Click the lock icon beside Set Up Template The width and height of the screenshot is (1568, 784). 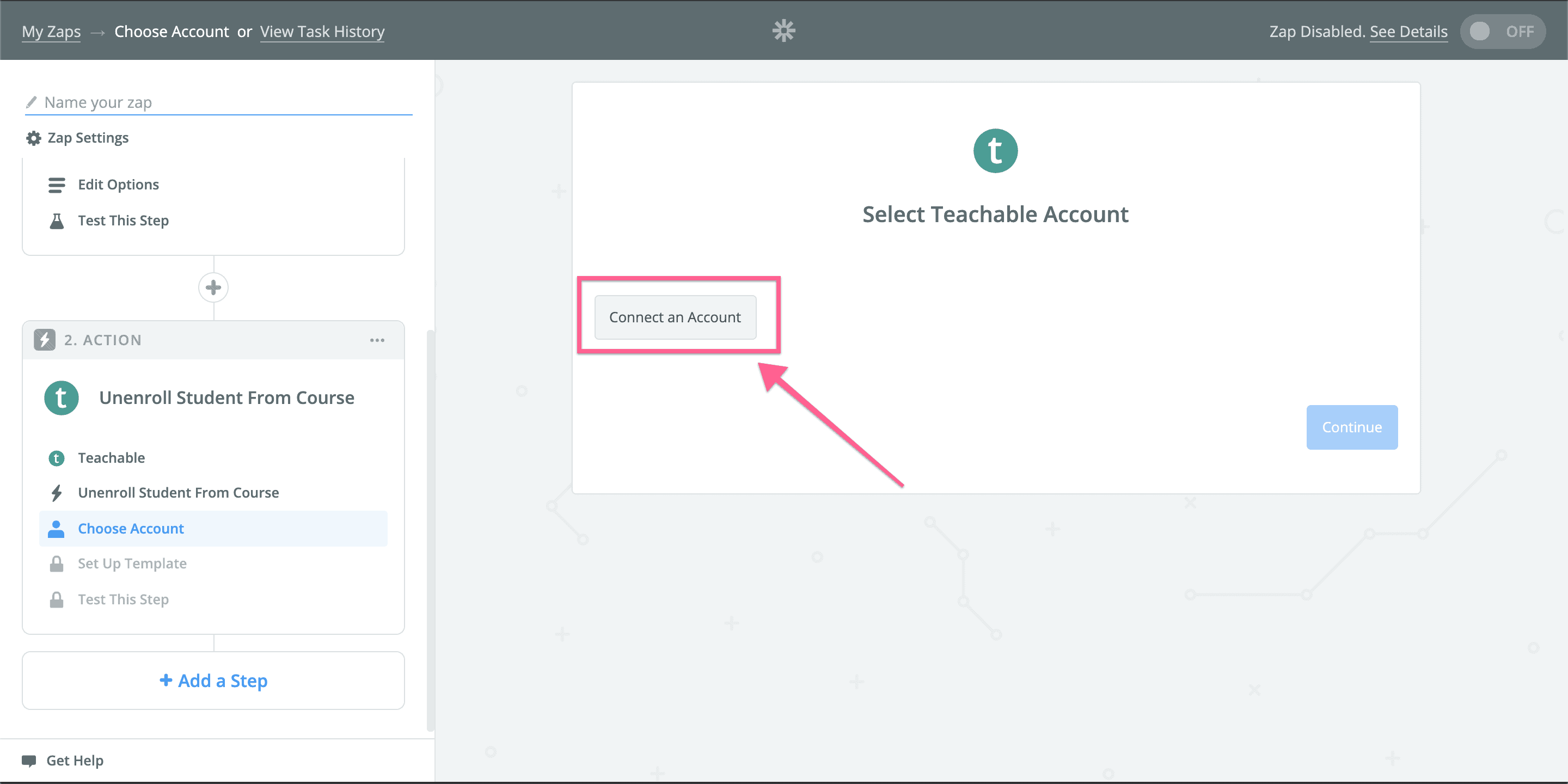coord(57,564)
